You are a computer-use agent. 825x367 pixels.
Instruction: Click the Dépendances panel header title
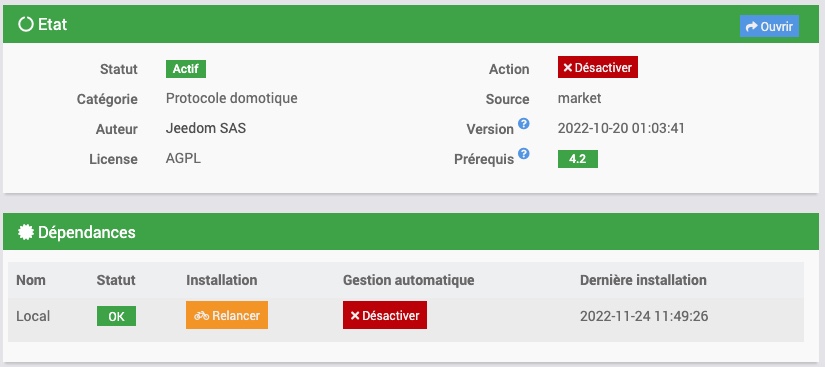click(x=87, y=232)
